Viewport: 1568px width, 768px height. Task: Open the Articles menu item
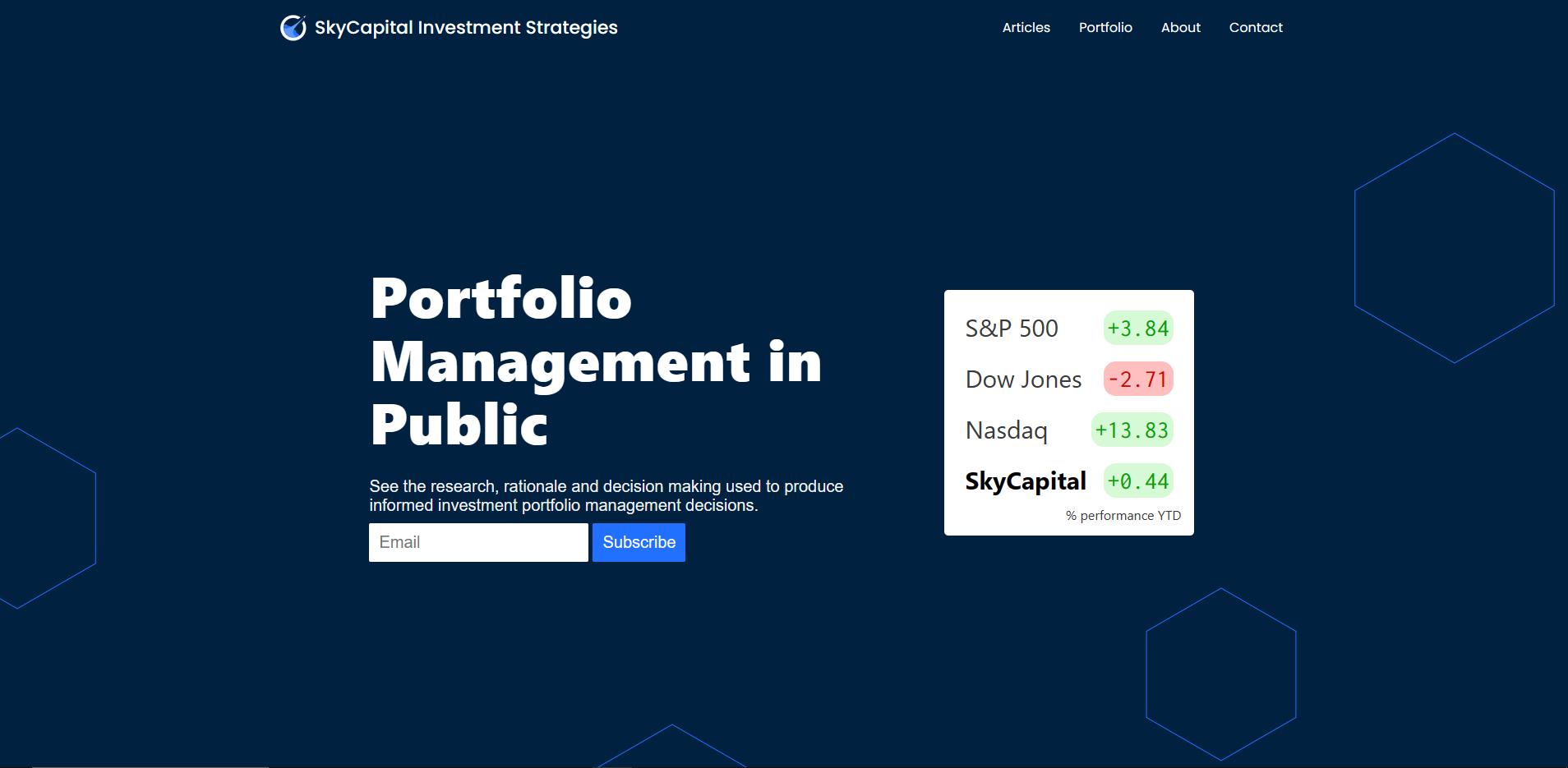click(1026, 28)
